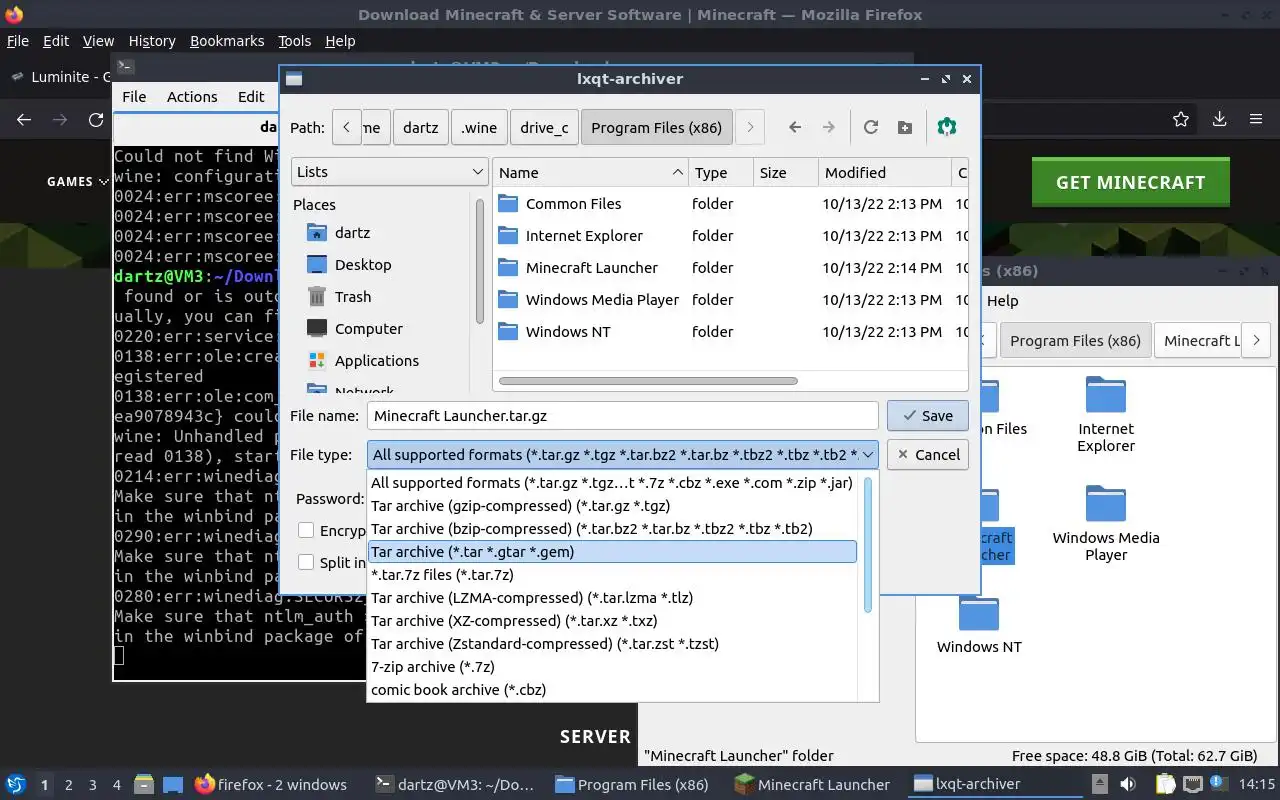This screenshot has height=800, width=1280.
Task: Open Internet Explorer folder in the file manager window
Action: pos(1106,415)
